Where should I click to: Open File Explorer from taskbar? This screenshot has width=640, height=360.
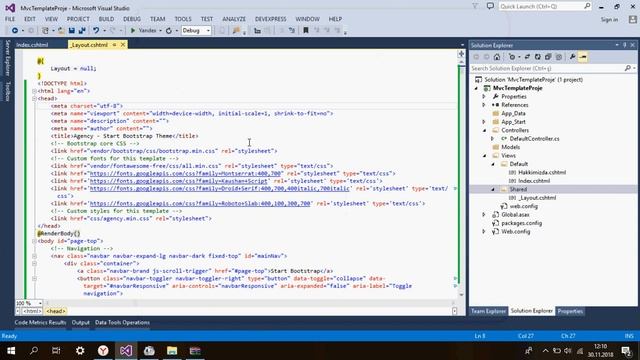172,351
